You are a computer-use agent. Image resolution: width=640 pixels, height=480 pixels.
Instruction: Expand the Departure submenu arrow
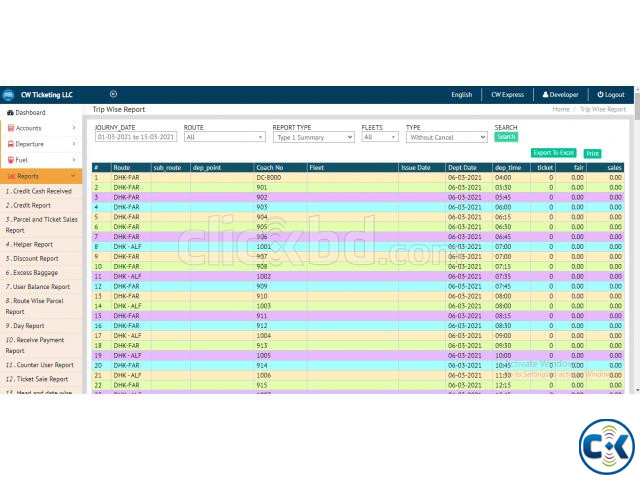(74, 144)
